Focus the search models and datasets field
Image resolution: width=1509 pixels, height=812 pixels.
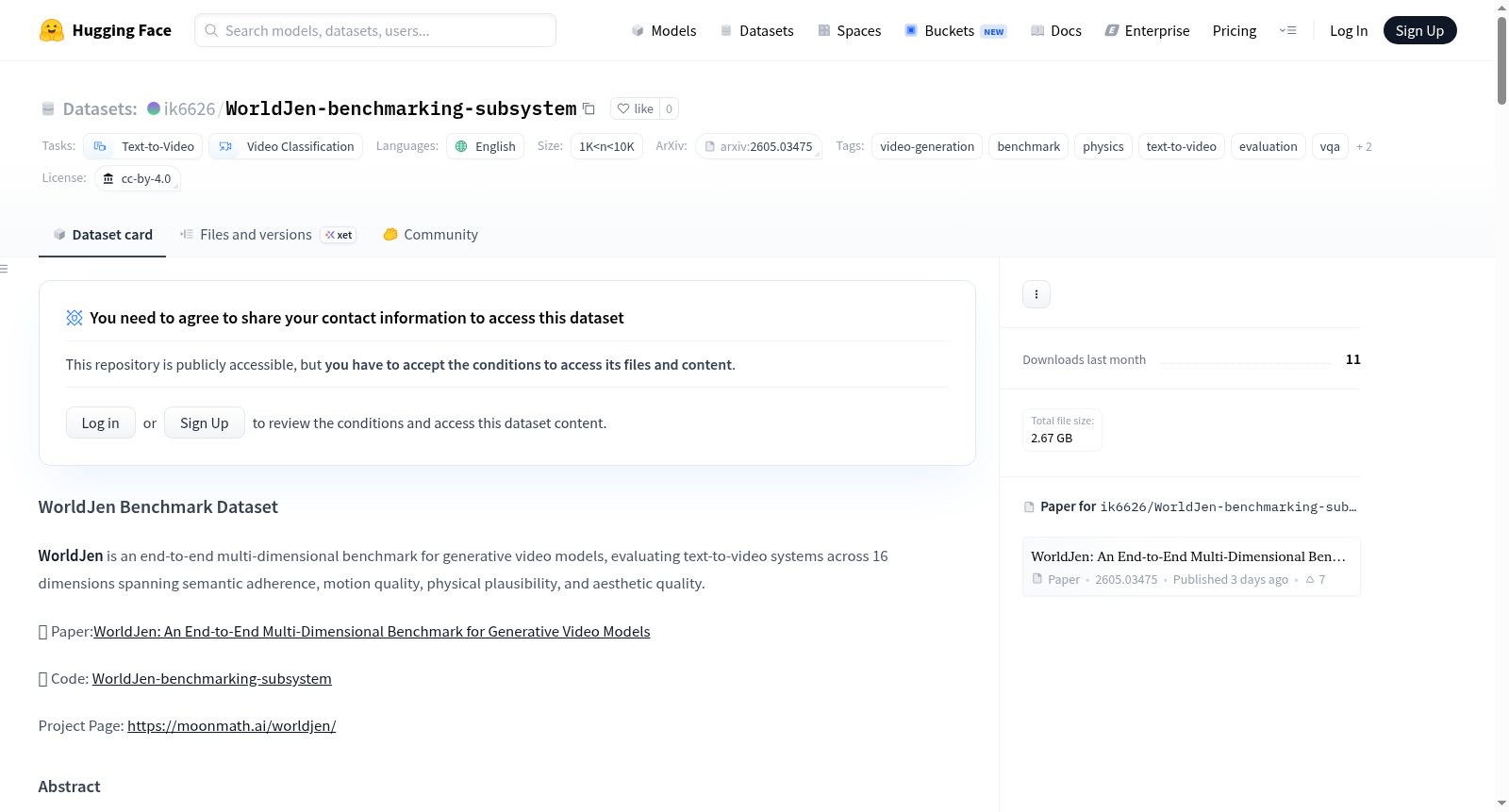pyautogui.click(x=375, y=30)
